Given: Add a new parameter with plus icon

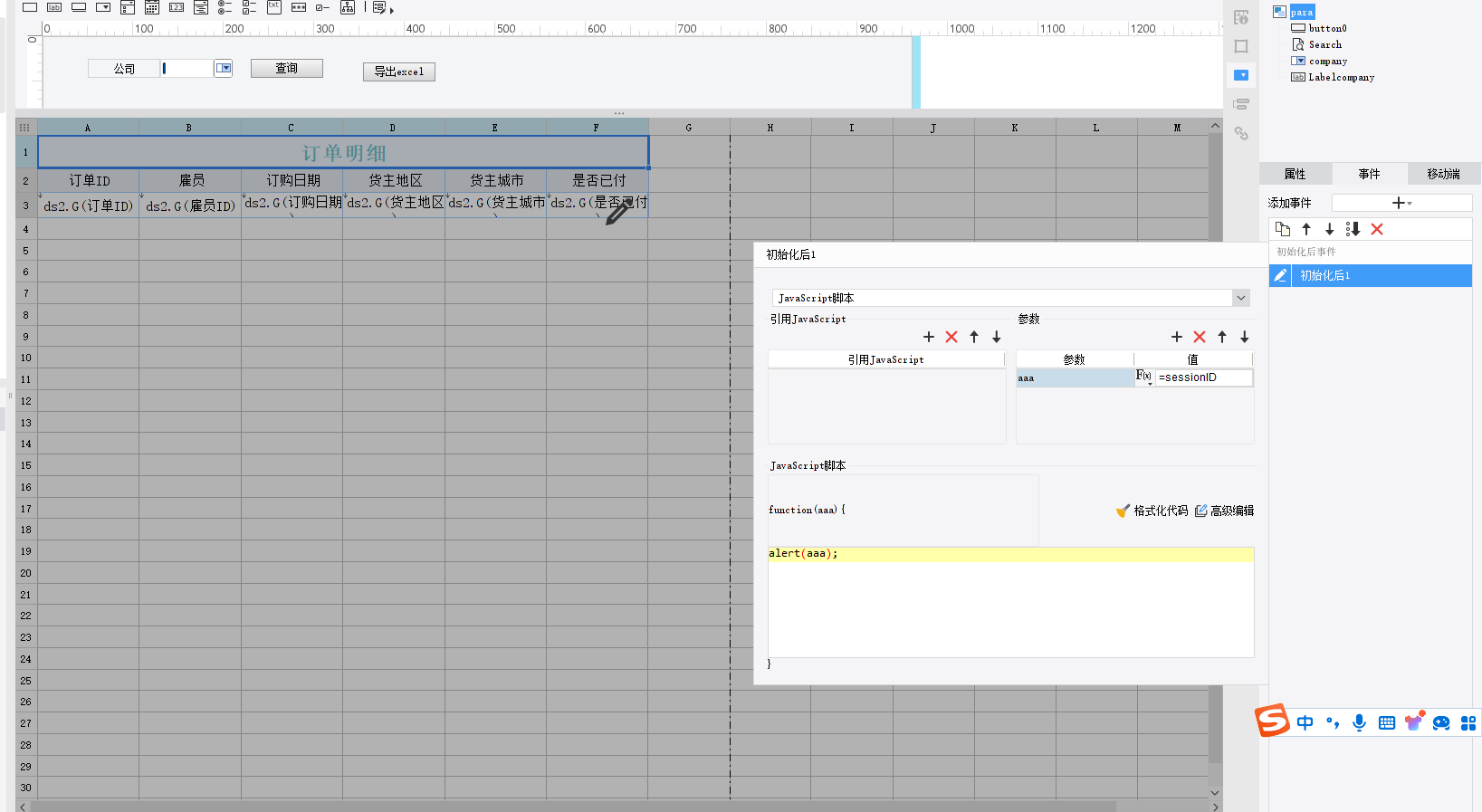Looking at the screenshot, I should 1177,337.
